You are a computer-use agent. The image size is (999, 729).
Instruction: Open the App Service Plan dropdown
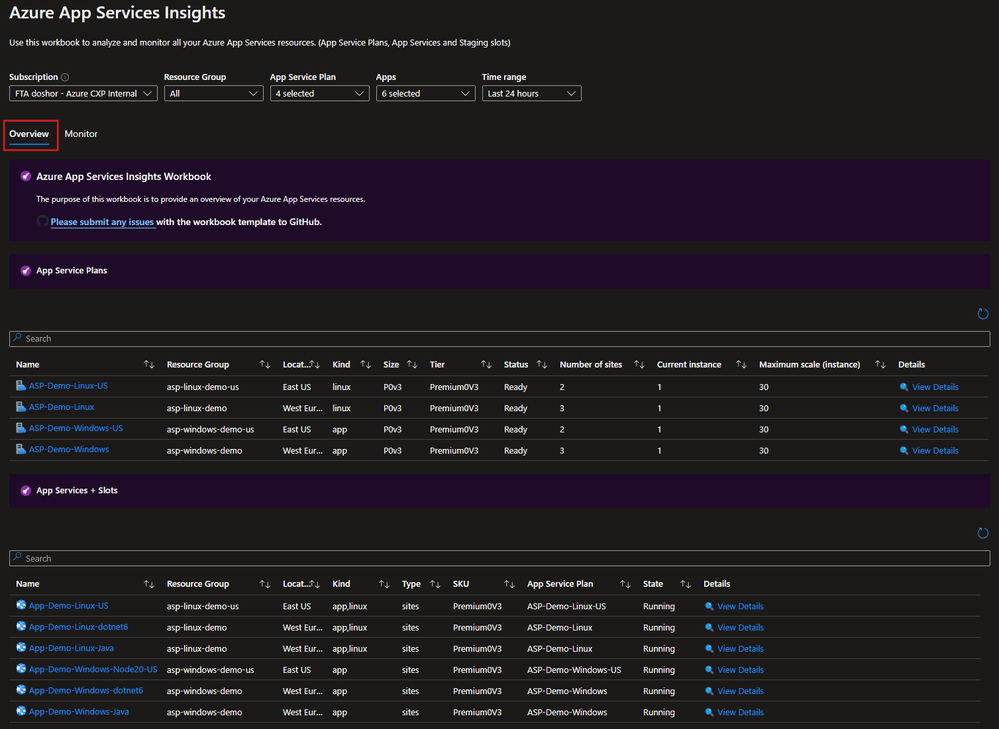pyautogui.click(x=319, y=93)
